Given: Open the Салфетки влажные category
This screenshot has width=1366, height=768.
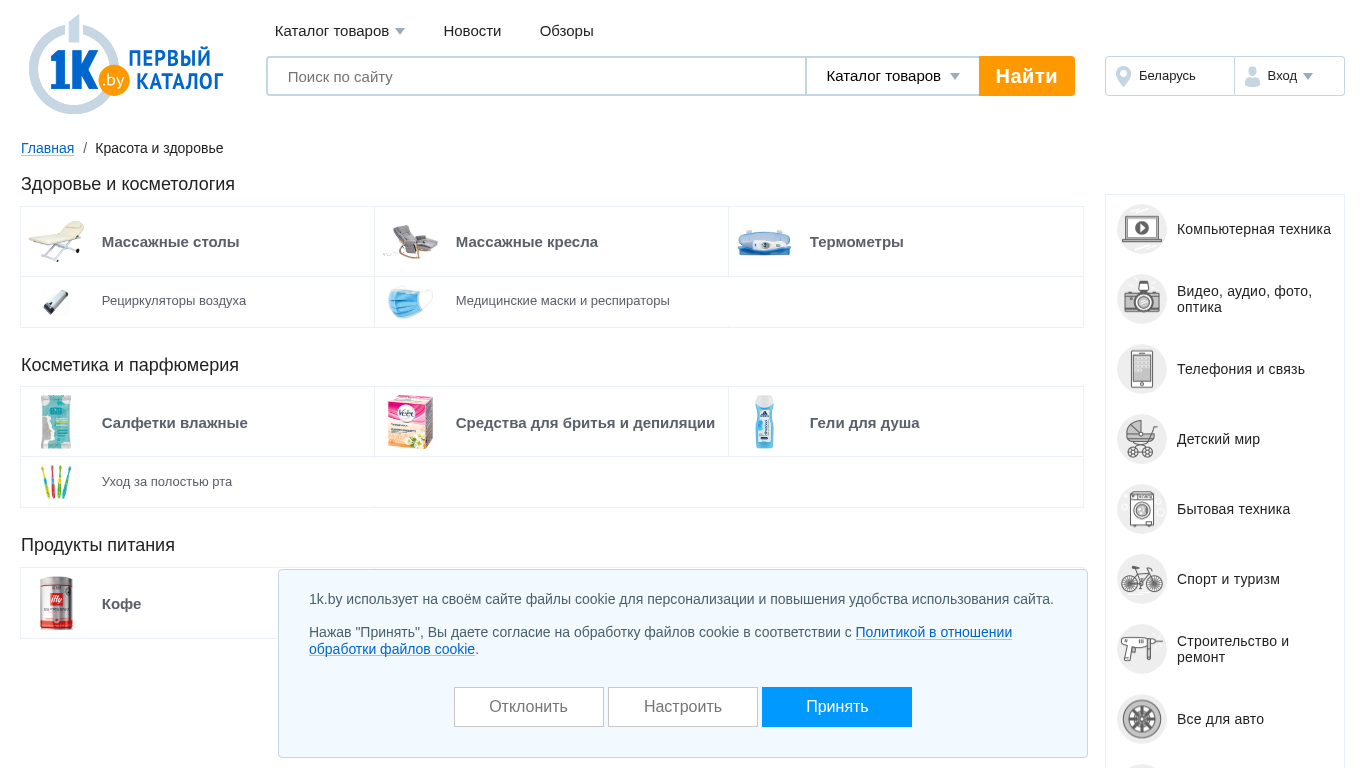Looking at the screenshot, I should [175, 423].
